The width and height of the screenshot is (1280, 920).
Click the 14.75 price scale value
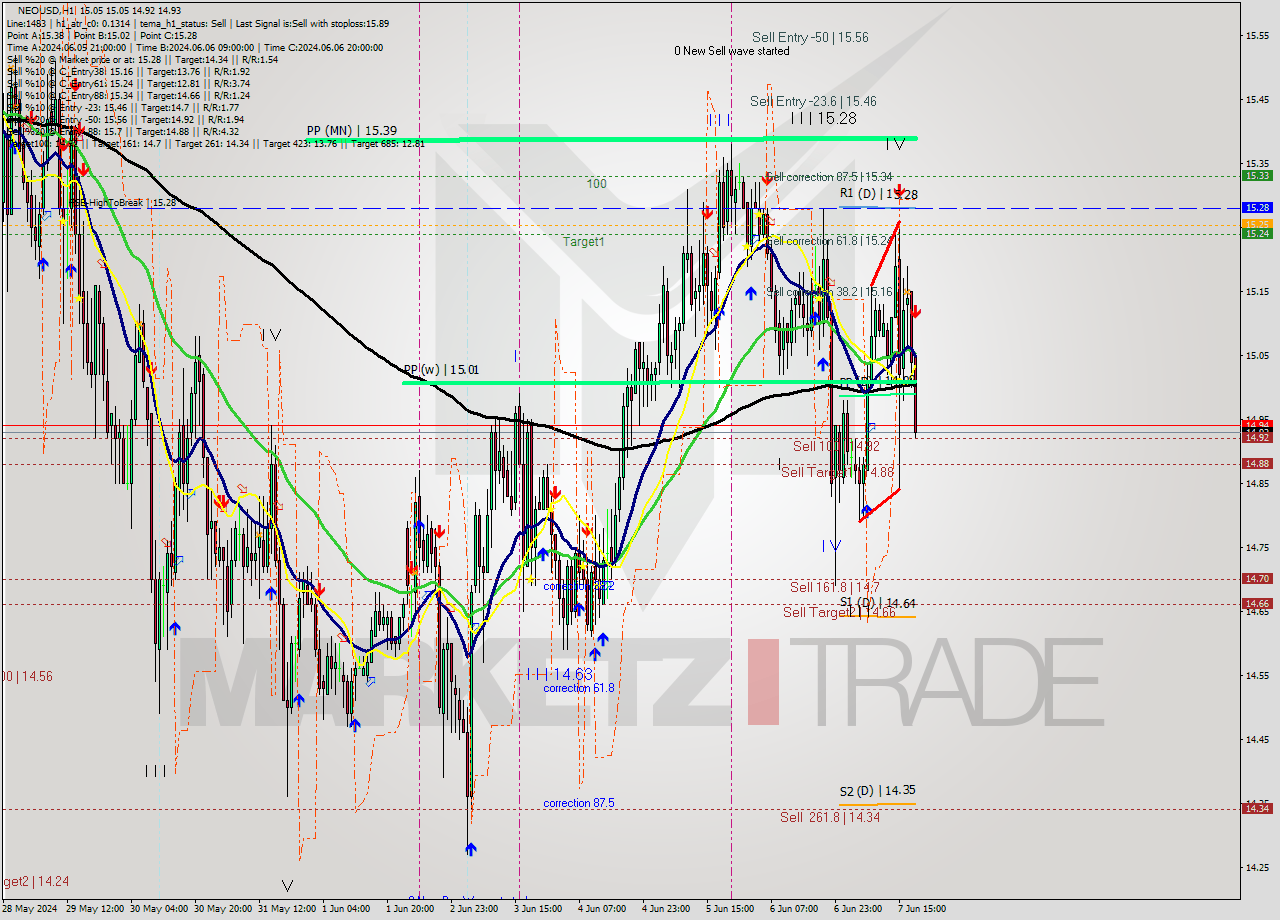click(1257, 547)
